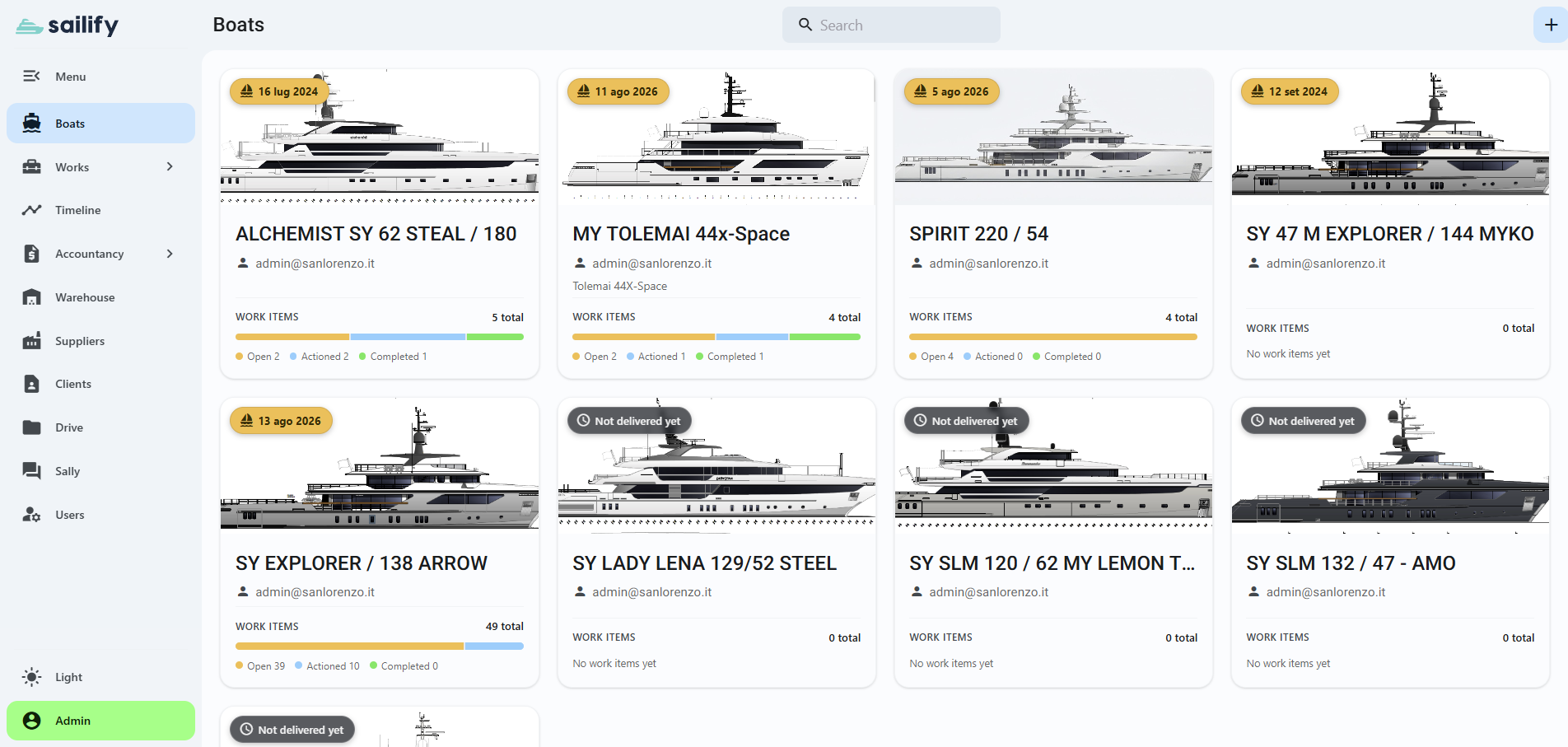The width and height of the screenshot is (1568, 747).
Task: Click SY SLM 120 Not delivered yet badge
Action: pos(966,421)
